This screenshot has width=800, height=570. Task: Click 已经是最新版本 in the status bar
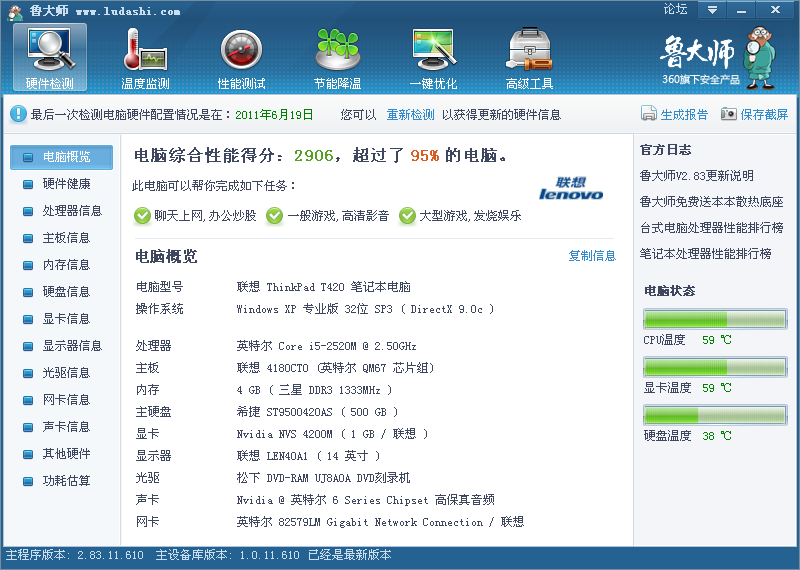(349, 555)
